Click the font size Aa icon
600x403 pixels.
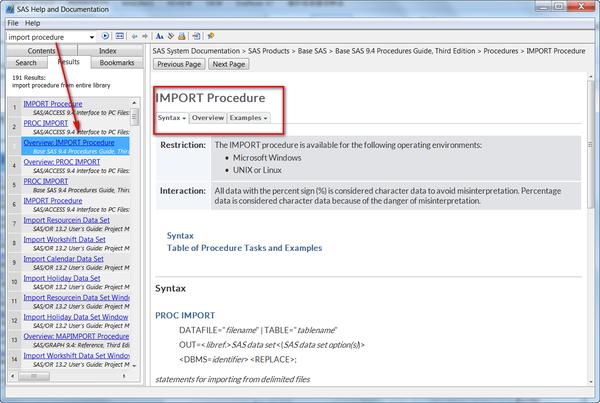(160, 36)
